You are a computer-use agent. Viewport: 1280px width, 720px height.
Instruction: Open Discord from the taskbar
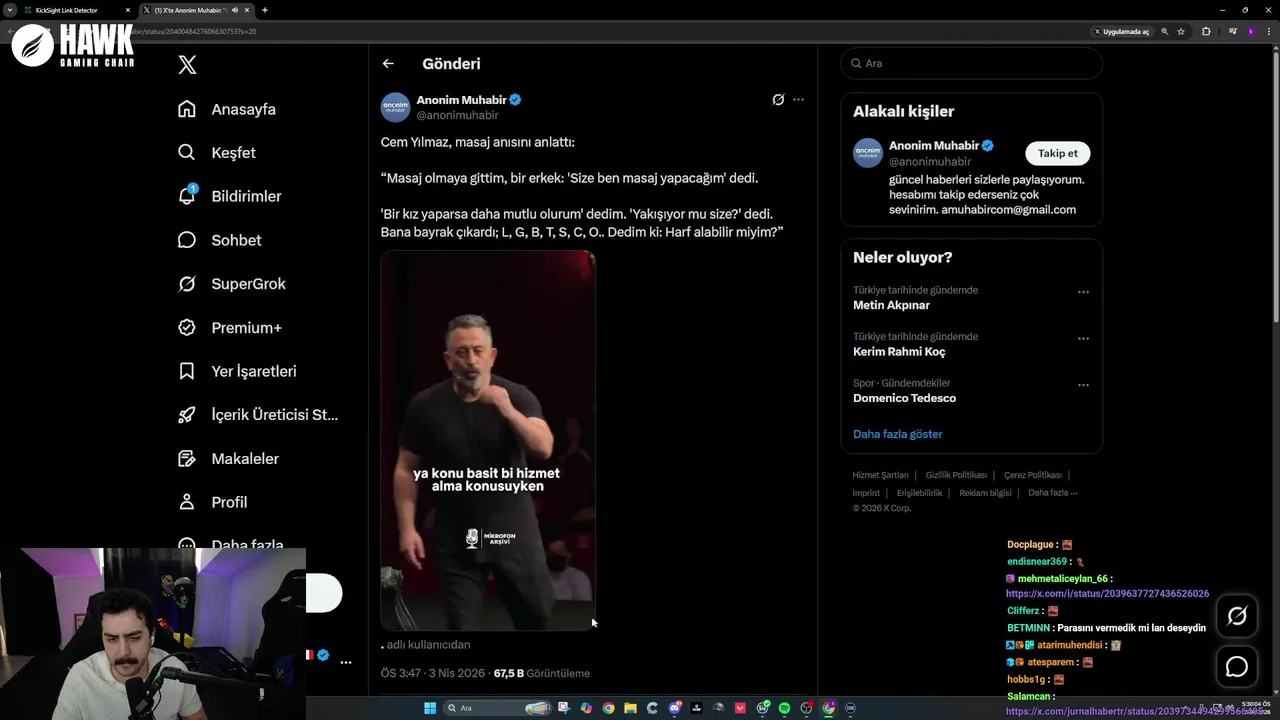pyautogui.click(x=675, y=708)
